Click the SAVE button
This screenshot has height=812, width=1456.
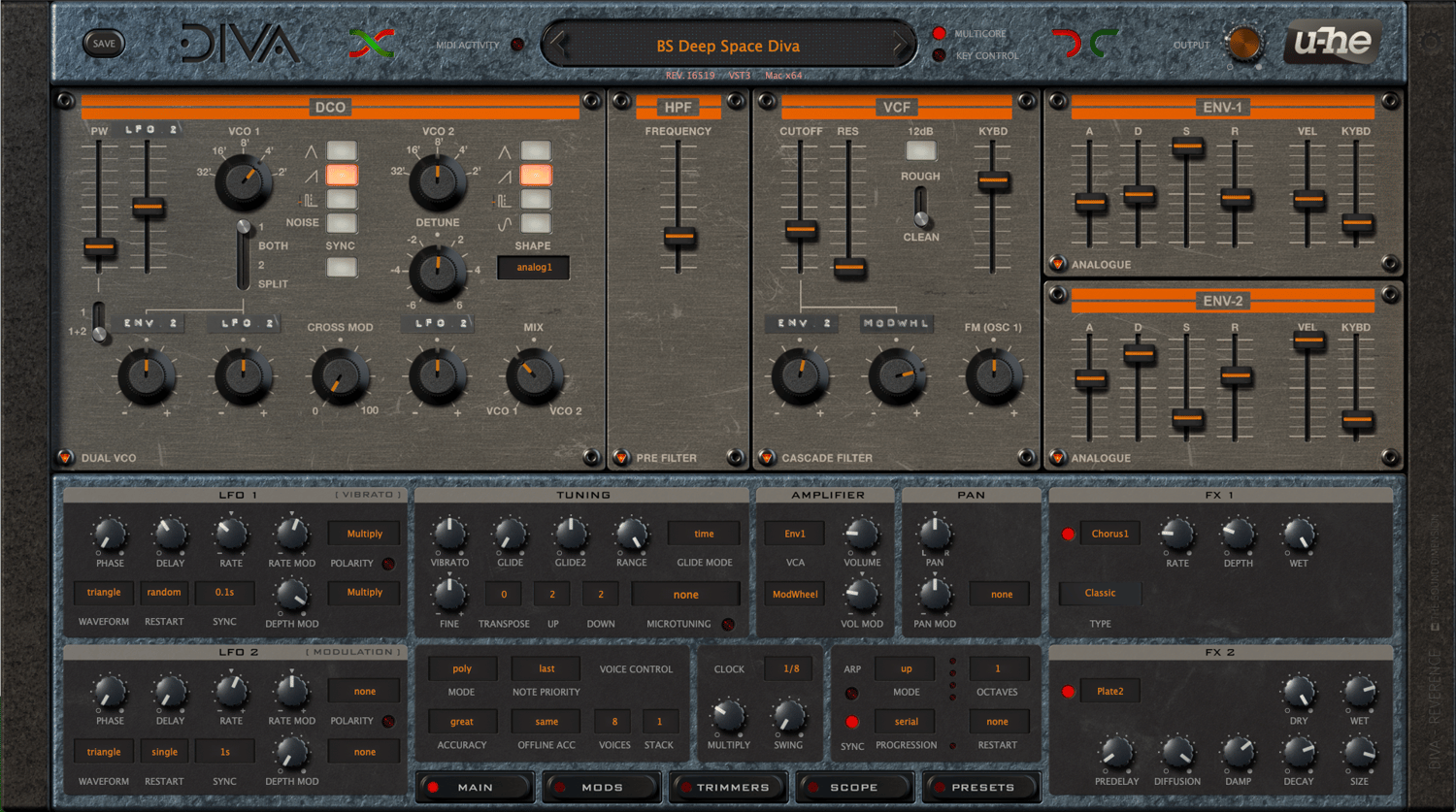[x=104, y=43]
